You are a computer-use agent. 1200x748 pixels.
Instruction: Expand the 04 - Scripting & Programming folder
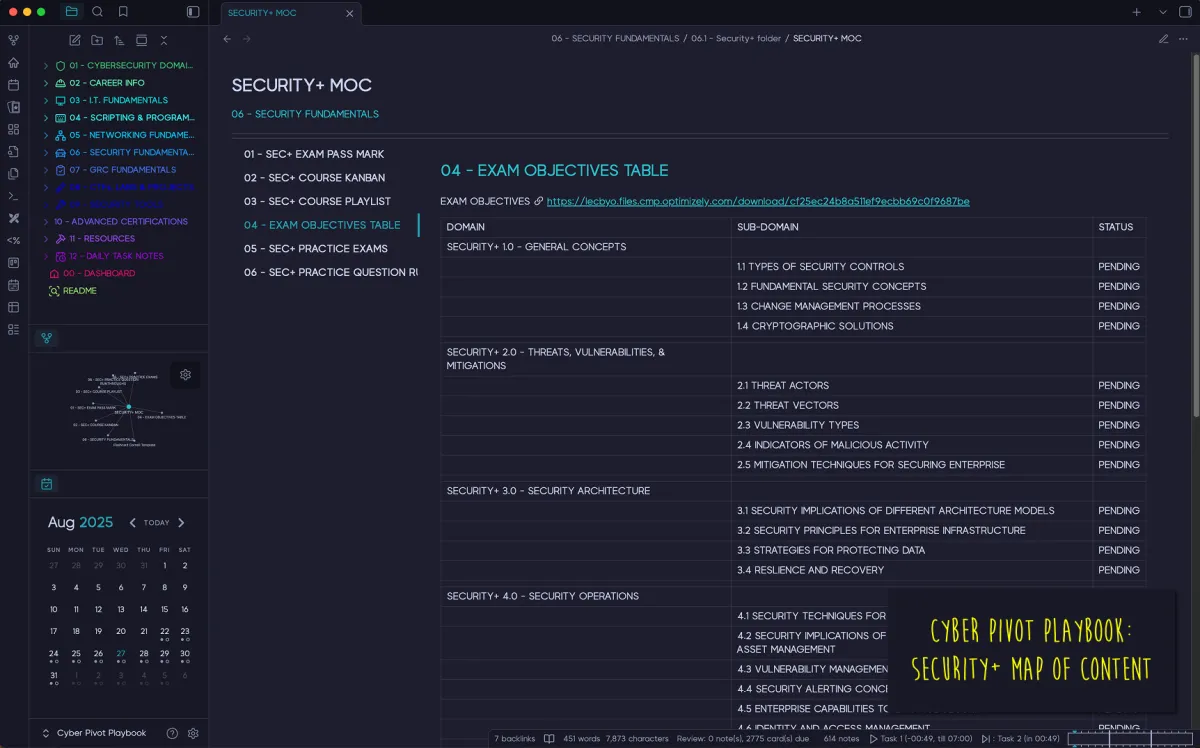pyautogui.click(x=46, y=118)
